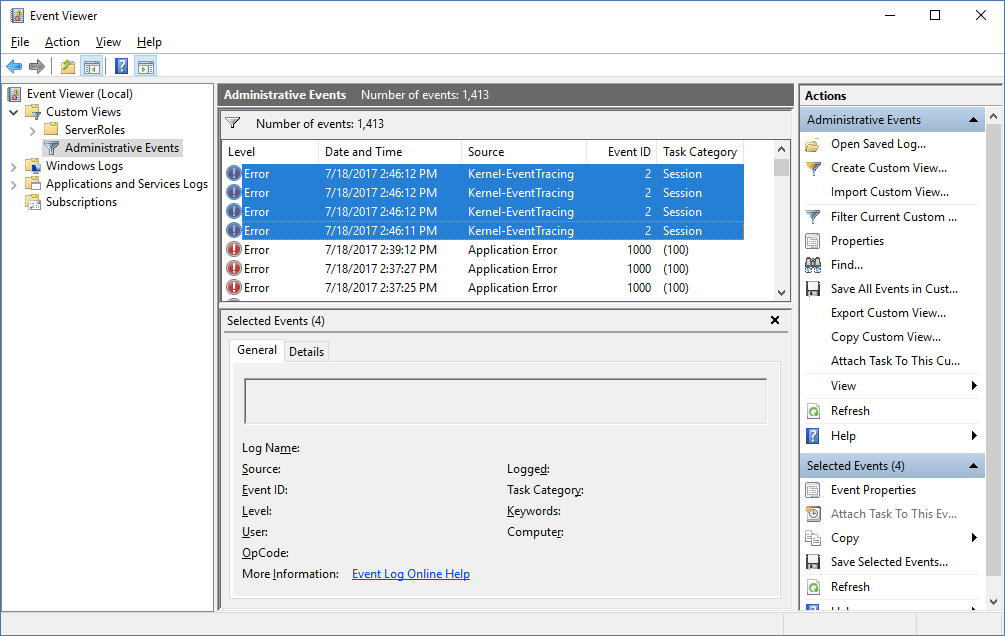
Task: Switch to the Details tab
Action: coord(306,351)
